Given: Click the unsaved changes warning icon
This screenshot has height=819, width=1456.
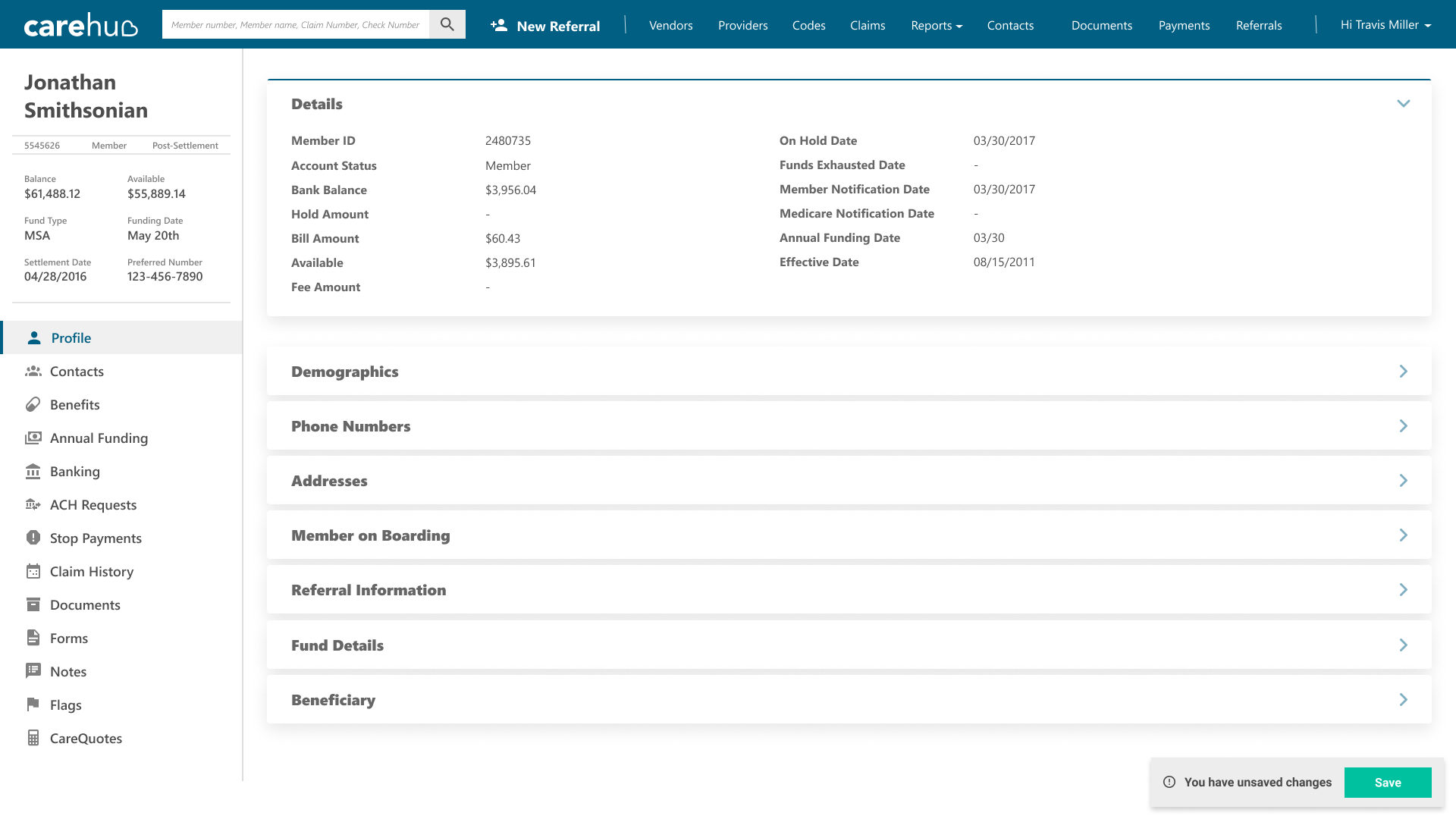Looking at the screenshot, I should tap(1169, 782).
